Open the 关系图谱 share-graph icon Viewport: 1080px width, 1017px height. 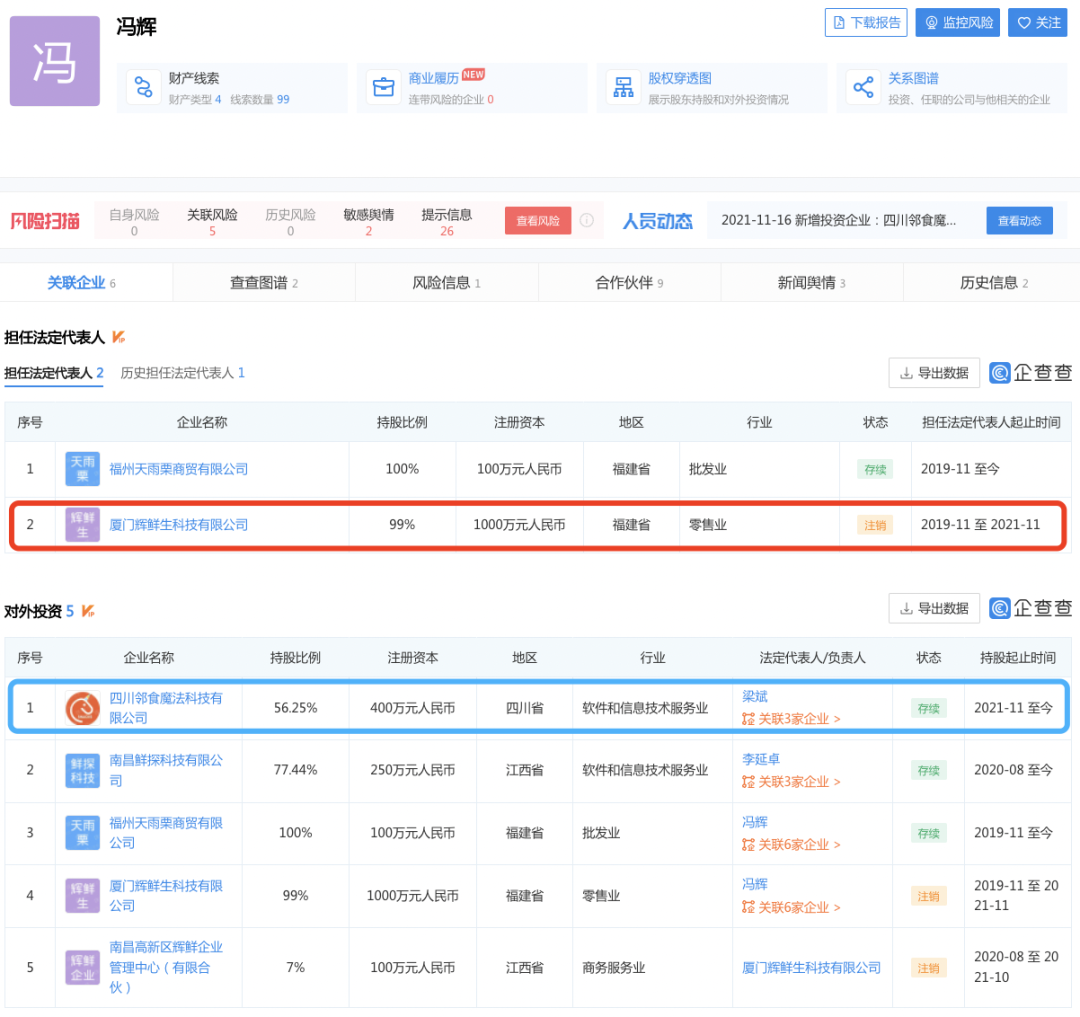coord(863,88)
